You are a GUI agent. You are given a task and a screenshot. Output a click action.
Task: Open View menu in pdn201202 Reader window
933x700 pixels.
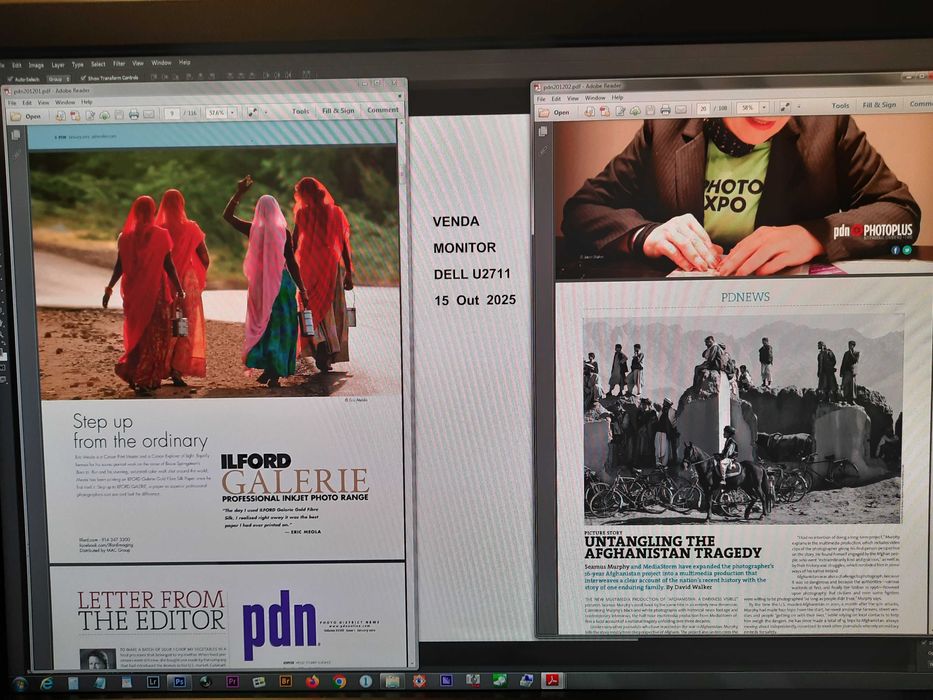(x=572, y=98)
